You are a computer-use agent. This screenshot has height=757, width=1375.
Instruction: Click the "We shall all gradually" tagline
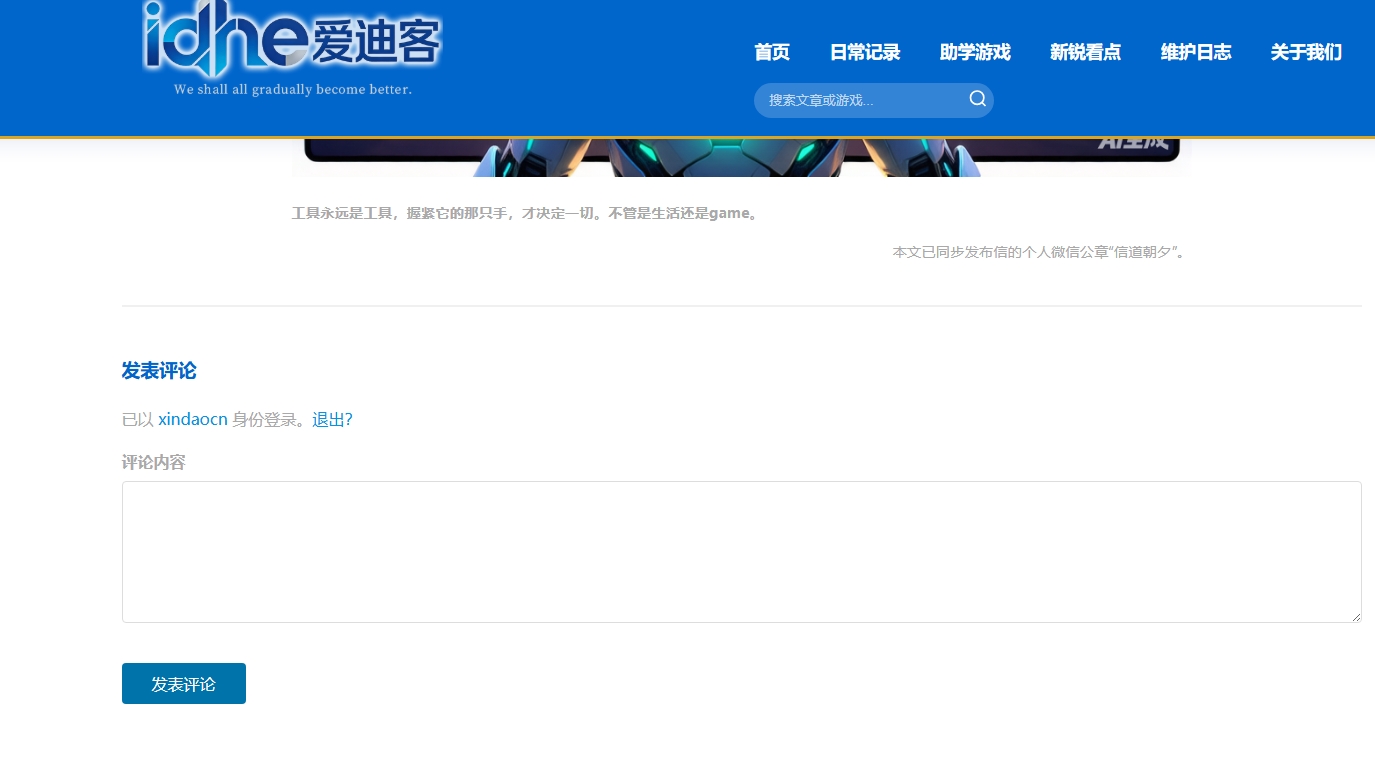pos(292,90)
